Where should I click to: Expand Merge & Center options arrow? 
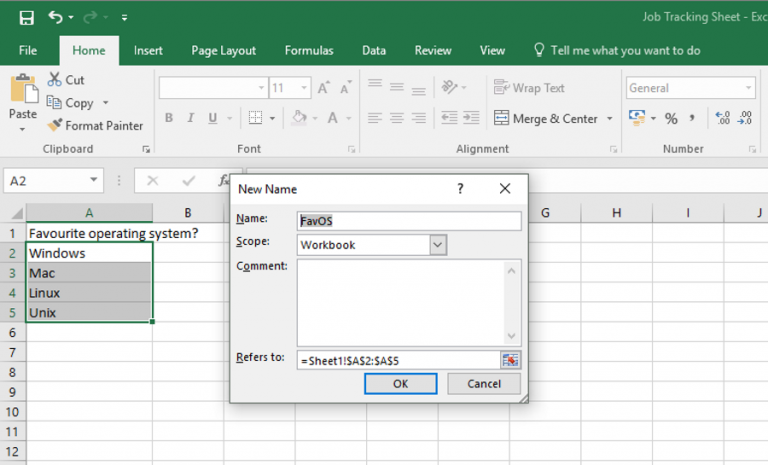coord(610,119)
